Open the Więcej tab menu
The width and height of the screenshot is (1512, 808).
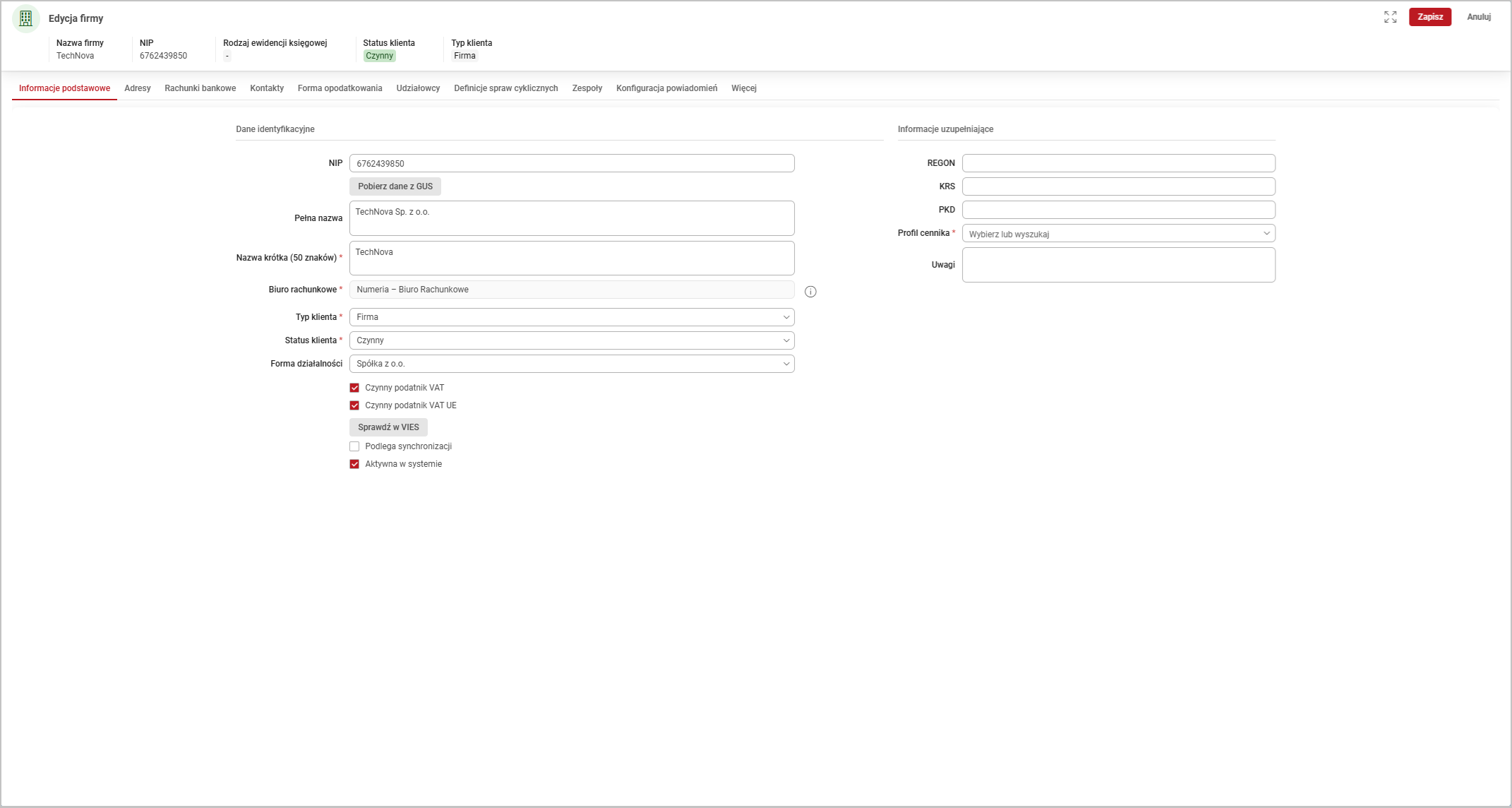pos(743,88)
